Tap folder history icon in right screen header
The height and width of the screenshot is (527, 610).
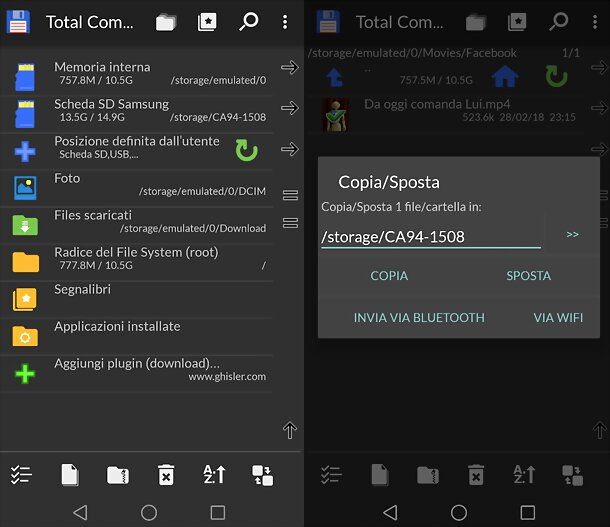pos(476,22)
